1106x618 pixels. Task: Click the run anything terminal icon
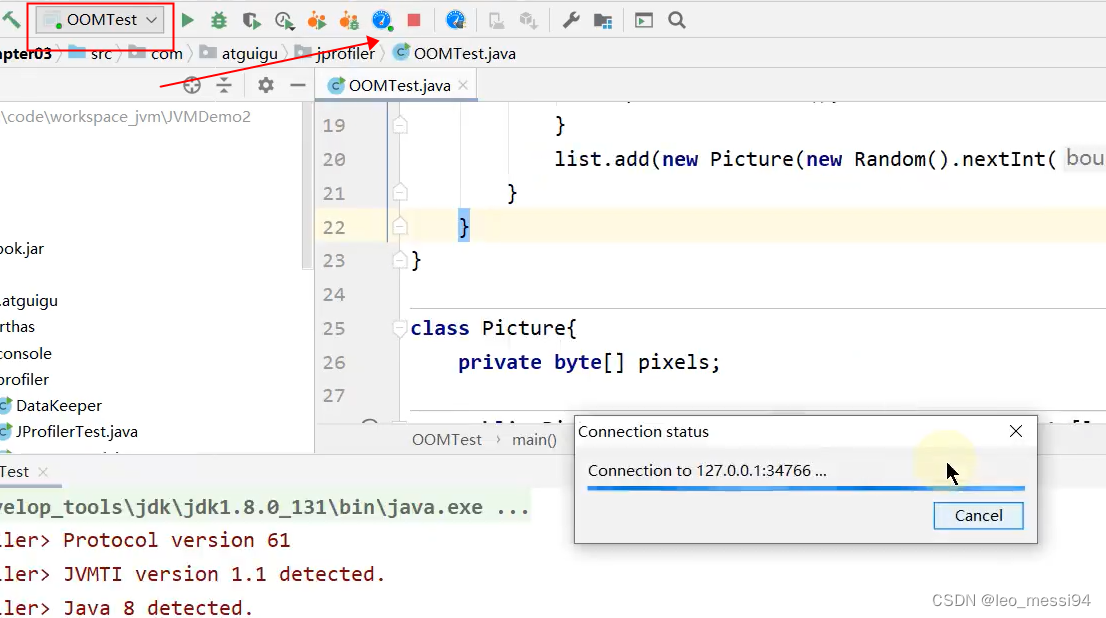(644, 20)
